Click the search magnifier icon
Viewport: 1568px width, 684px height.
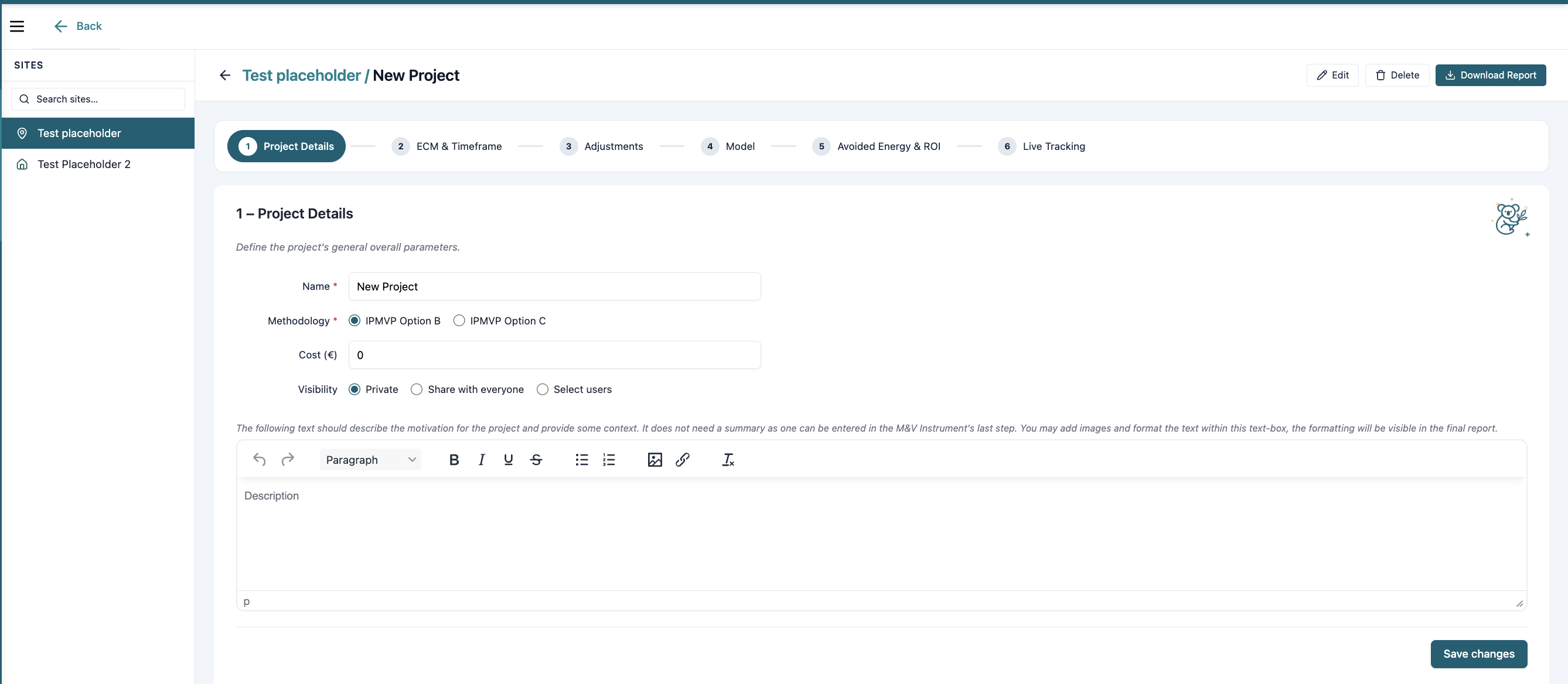point(25,99)
